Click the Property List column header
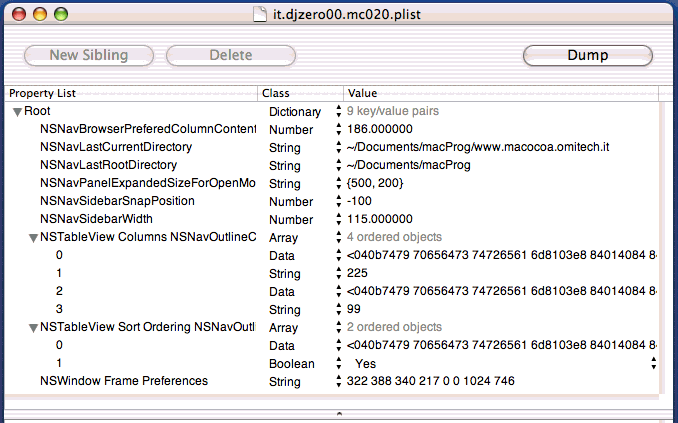 130,93
